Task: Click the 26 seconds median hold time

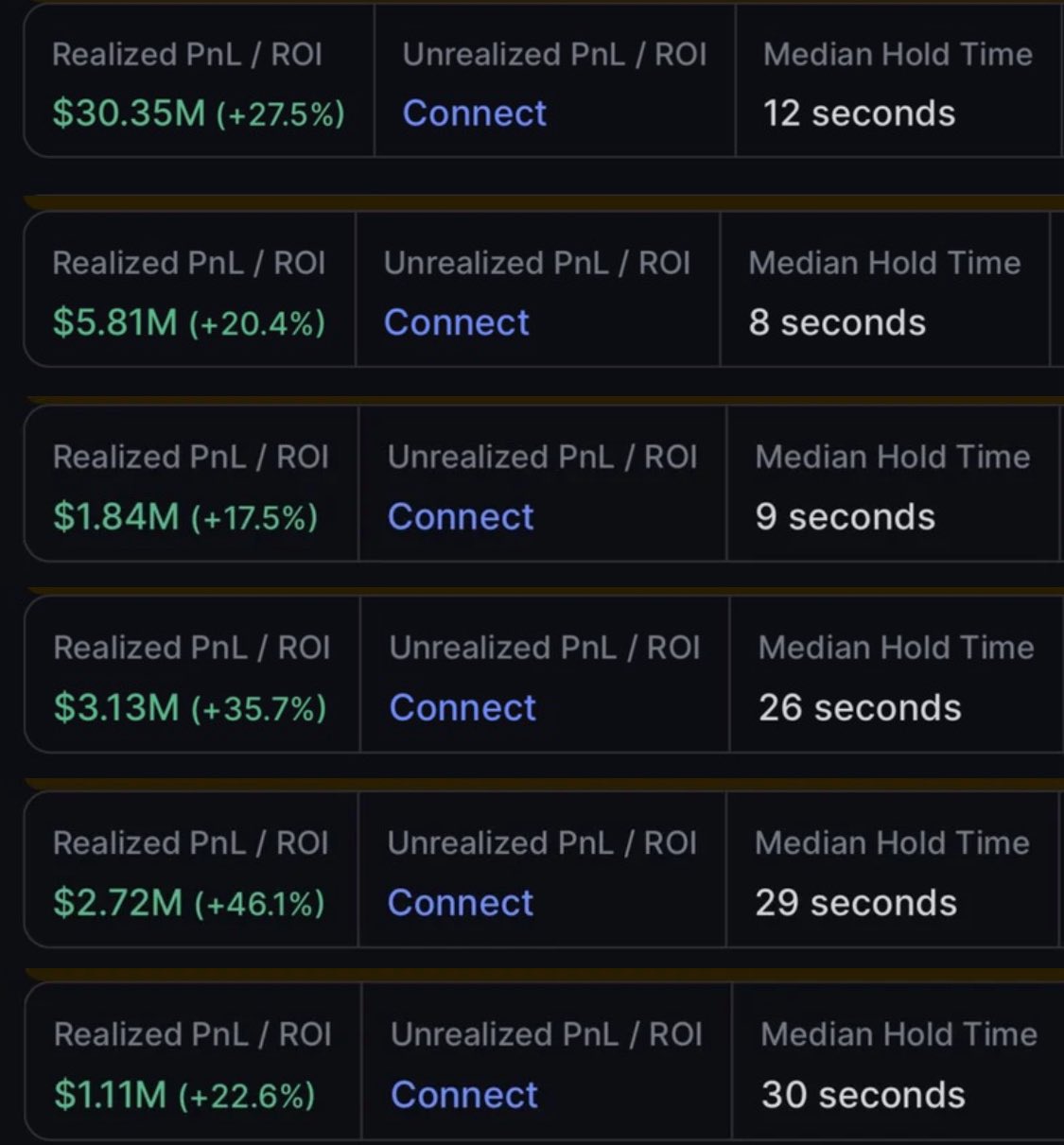Action: tap(860, 708)
